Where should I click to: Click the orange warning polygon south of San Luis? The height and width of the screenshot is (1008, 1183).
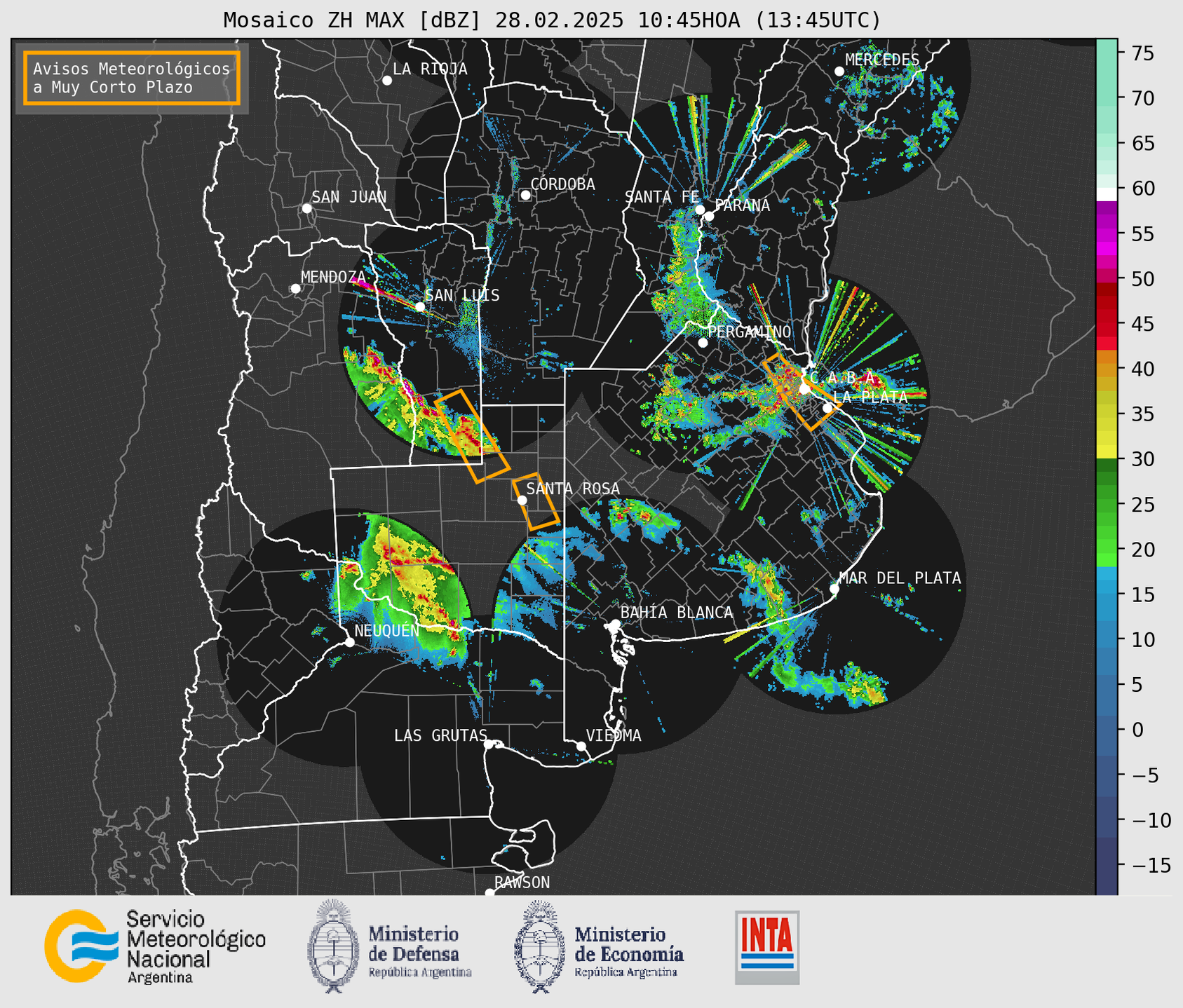coord(472,436)
